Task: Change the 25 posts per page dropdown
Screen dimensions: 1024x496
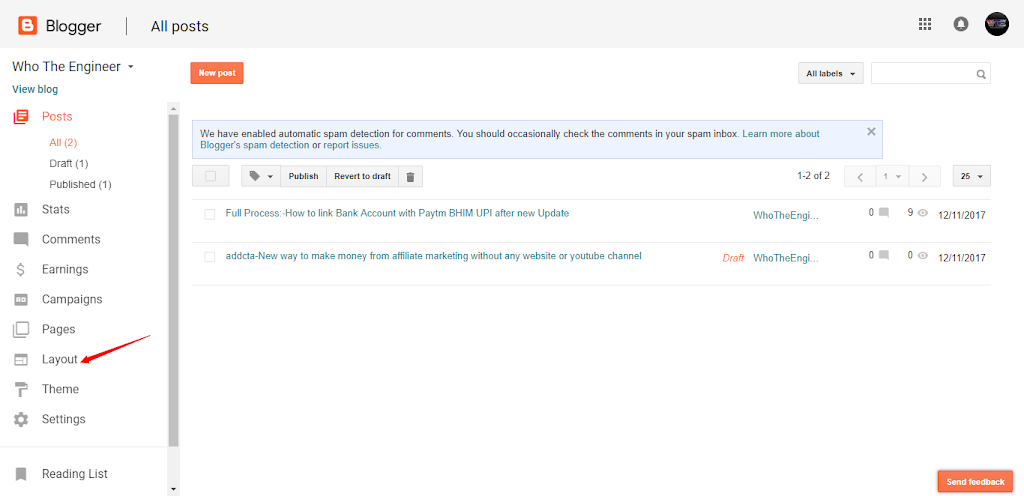Action: click(971, 176)
